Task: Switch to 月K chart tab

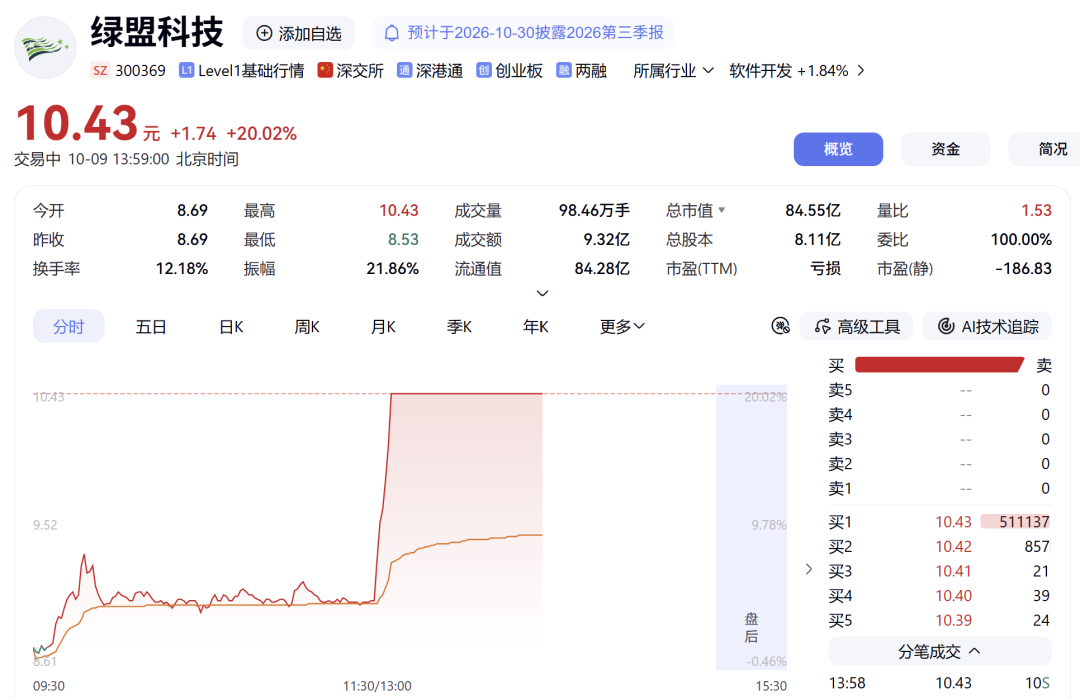Action: click(383, 326)
